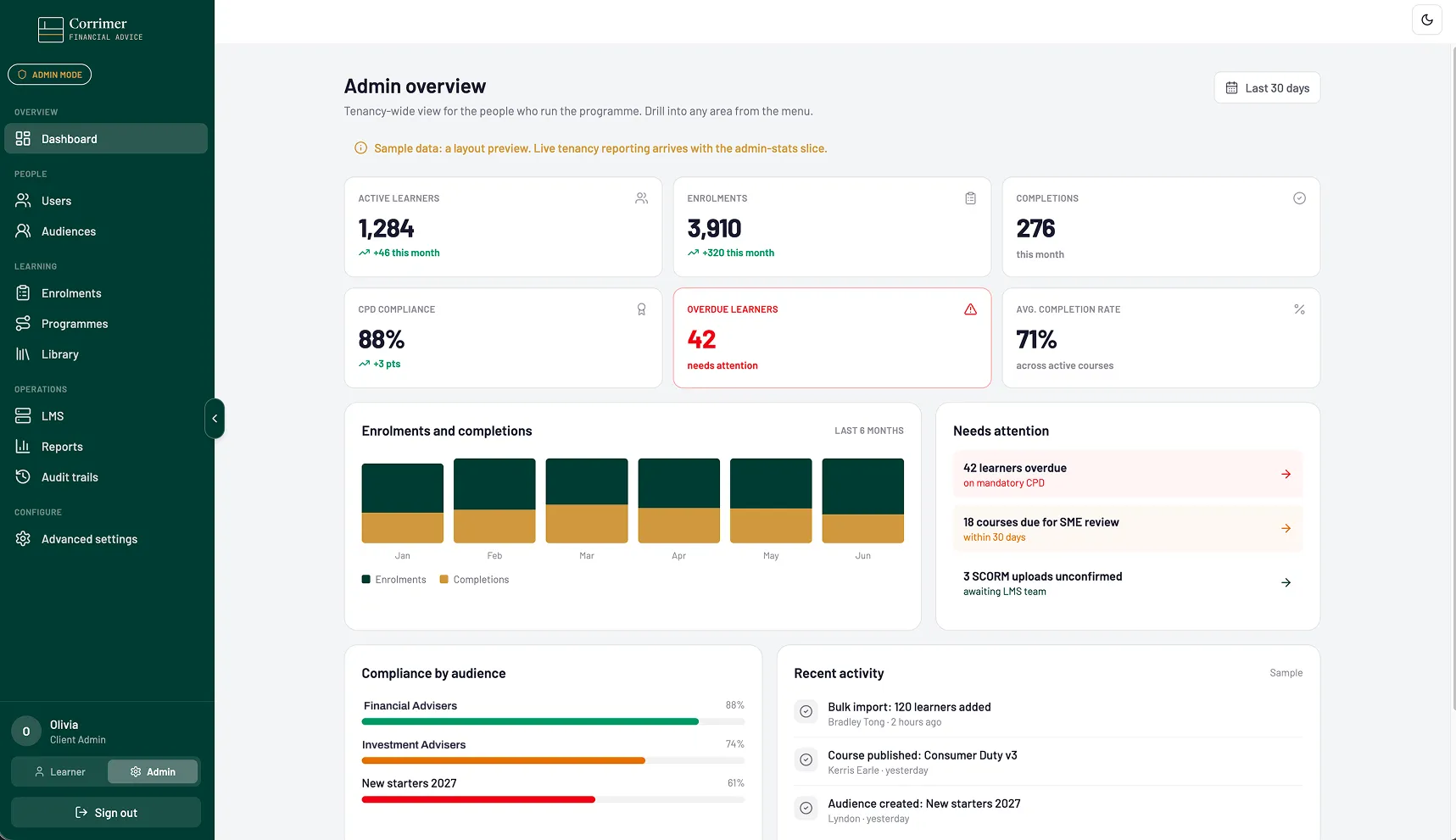
Task: Click the check icon beside Audience created activity
Action: [806, 809]
